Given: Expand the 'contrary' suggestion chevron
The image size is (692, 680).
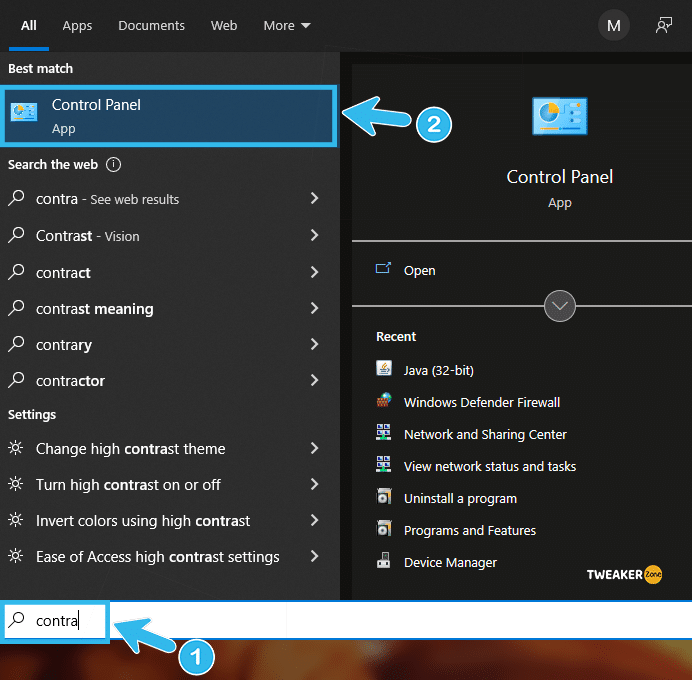Looking at the screenshot, I should (314, 344).
